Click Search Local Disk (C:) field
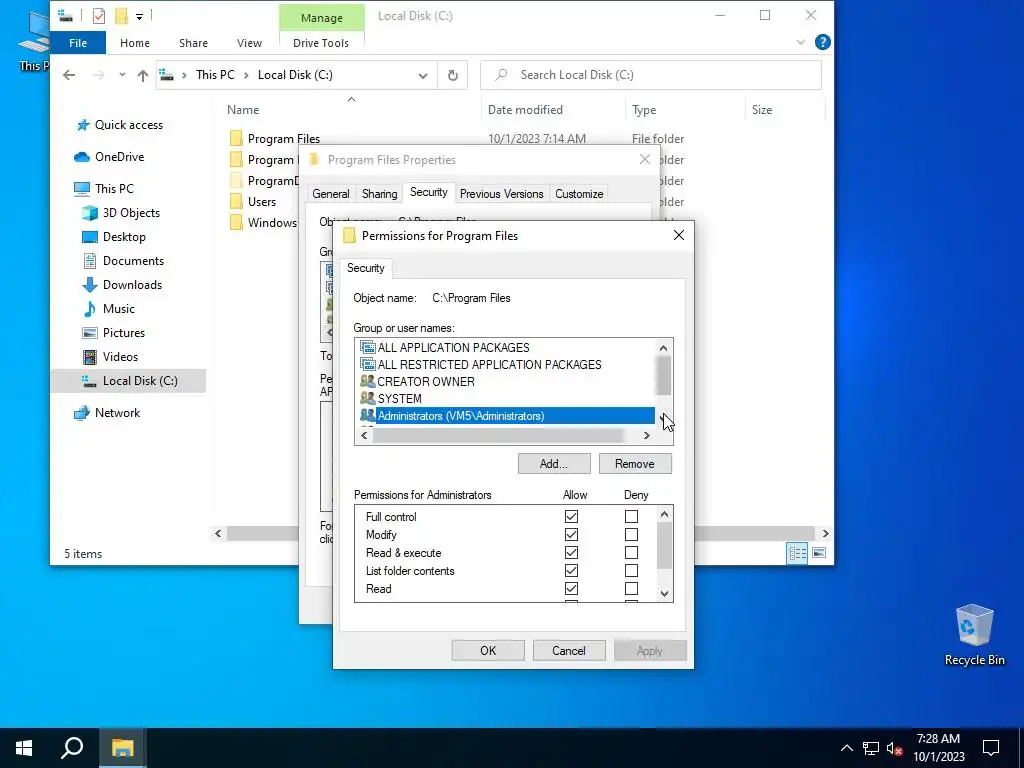 [x=650, y=75]
